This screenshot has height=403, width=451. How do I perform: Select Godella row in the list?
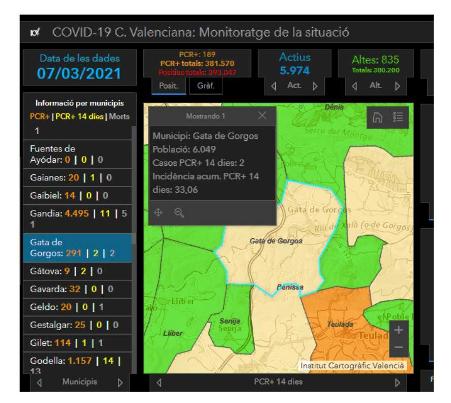click(x=78, y=363)
